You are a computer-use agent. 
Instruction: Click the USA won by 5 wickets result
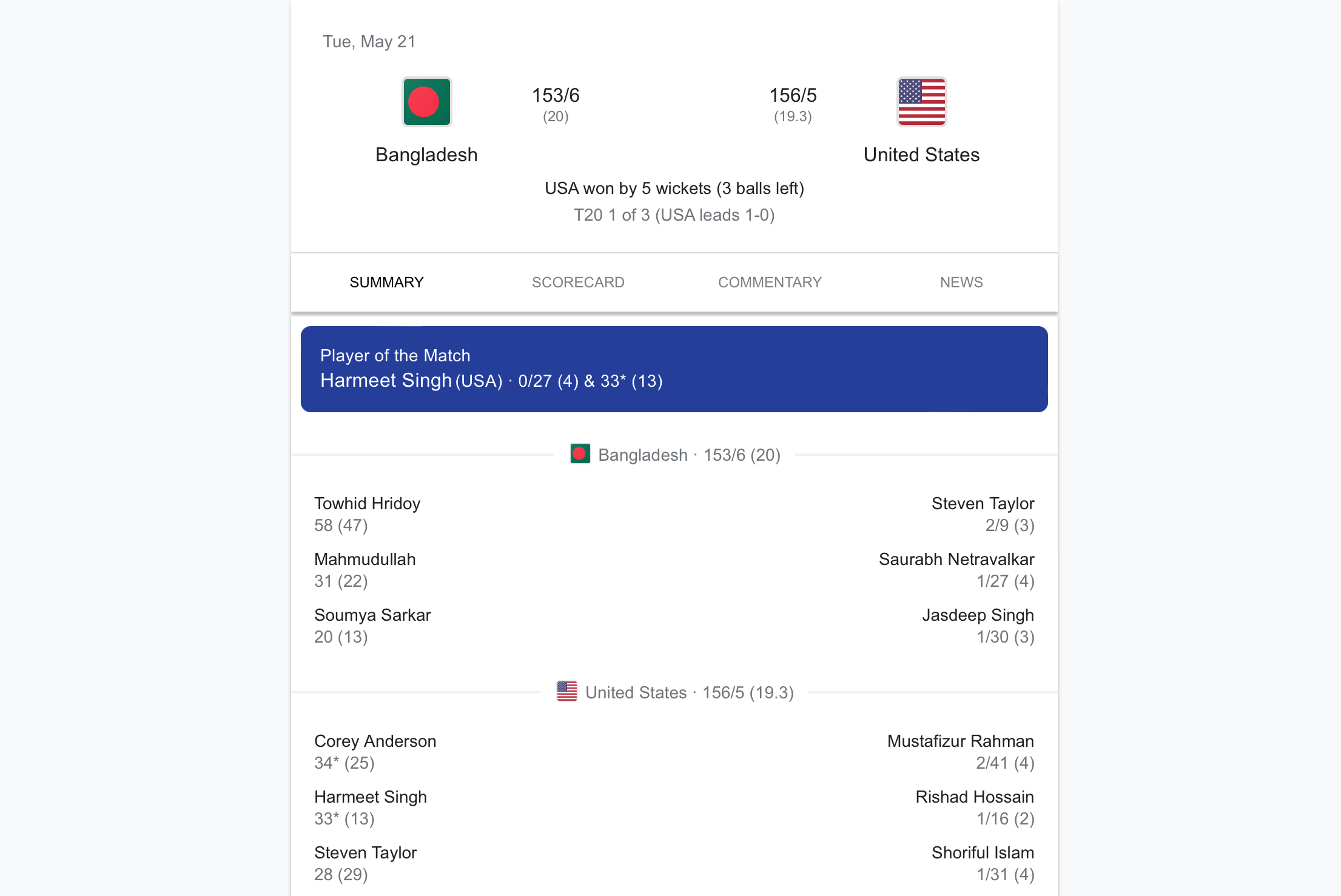pos(674,189)
